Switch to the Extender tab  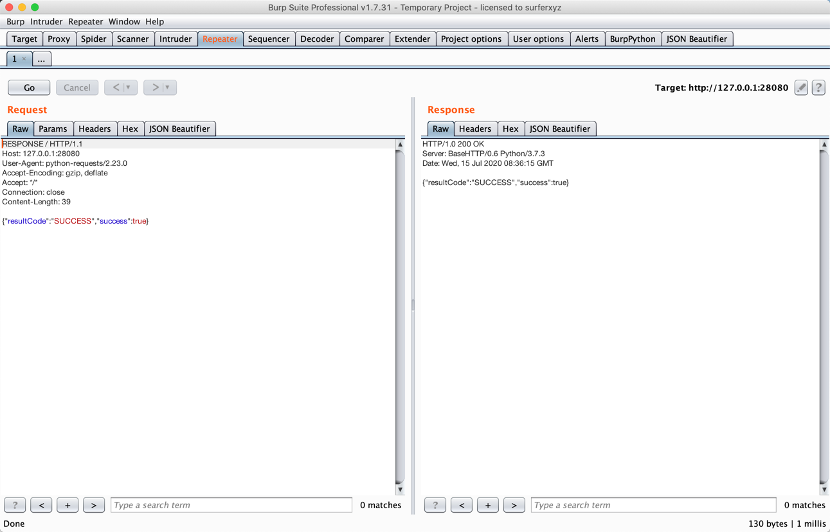coord(412,39)
